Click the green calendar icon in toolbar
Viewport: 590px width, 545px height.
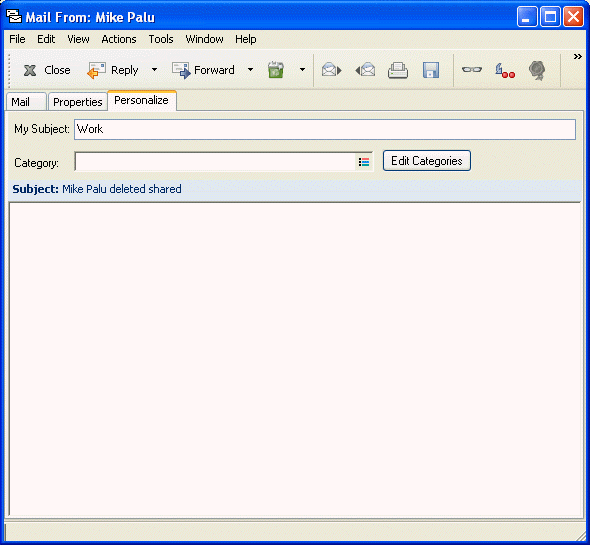[276, 70]
